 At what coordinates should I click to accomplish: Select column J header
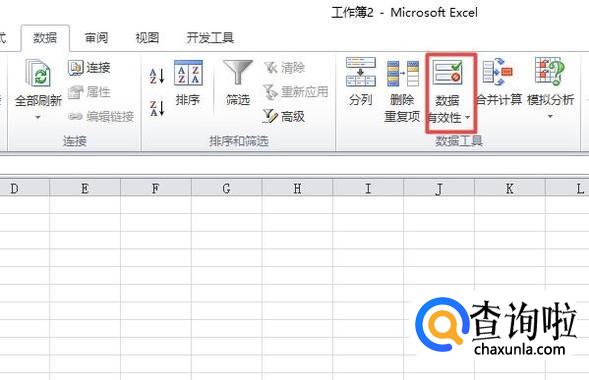click(439, 188)
